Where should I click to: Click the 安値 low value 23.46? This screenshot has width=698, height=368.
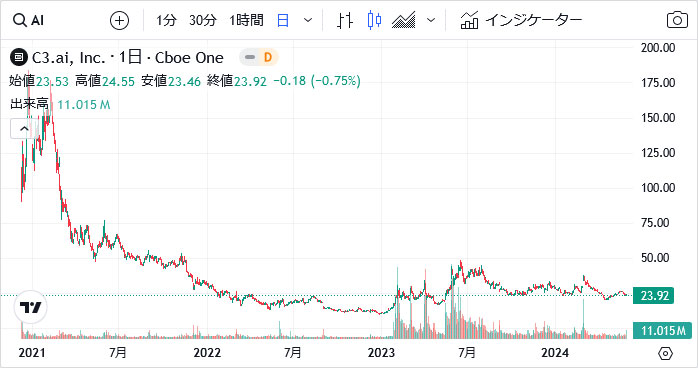[184, 81]
